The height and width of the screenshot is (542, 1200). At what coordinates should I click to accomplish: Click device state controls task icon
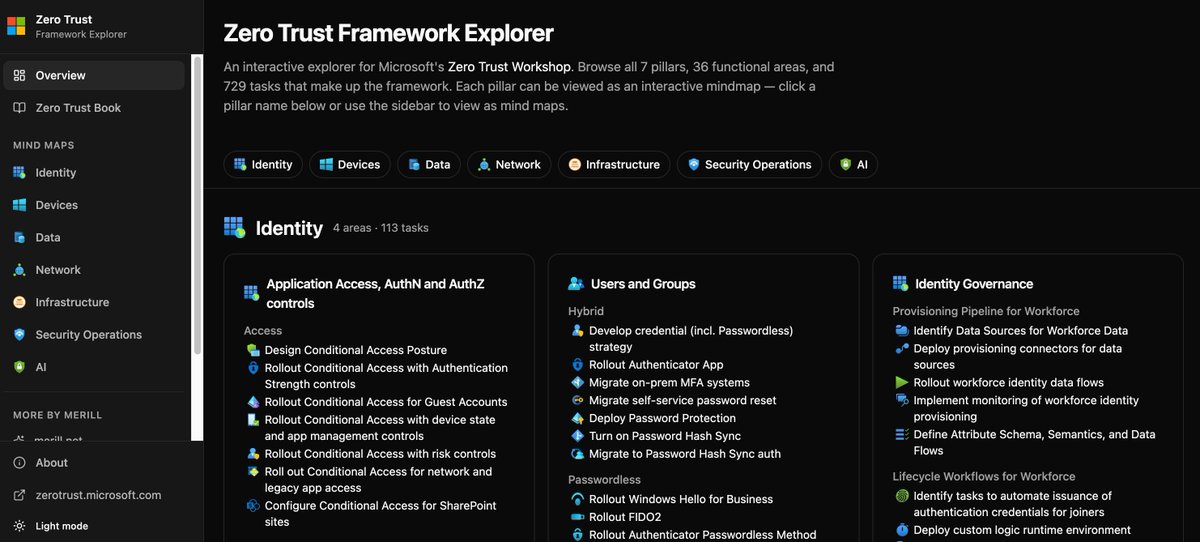254,420
